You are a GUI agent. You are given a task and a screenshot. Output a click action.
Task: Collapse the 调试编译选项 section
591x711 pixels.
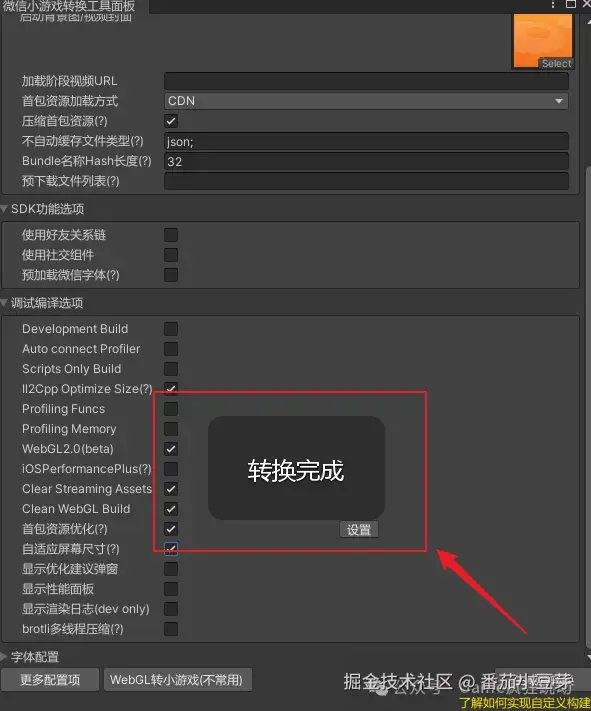(x=4, y=303)
